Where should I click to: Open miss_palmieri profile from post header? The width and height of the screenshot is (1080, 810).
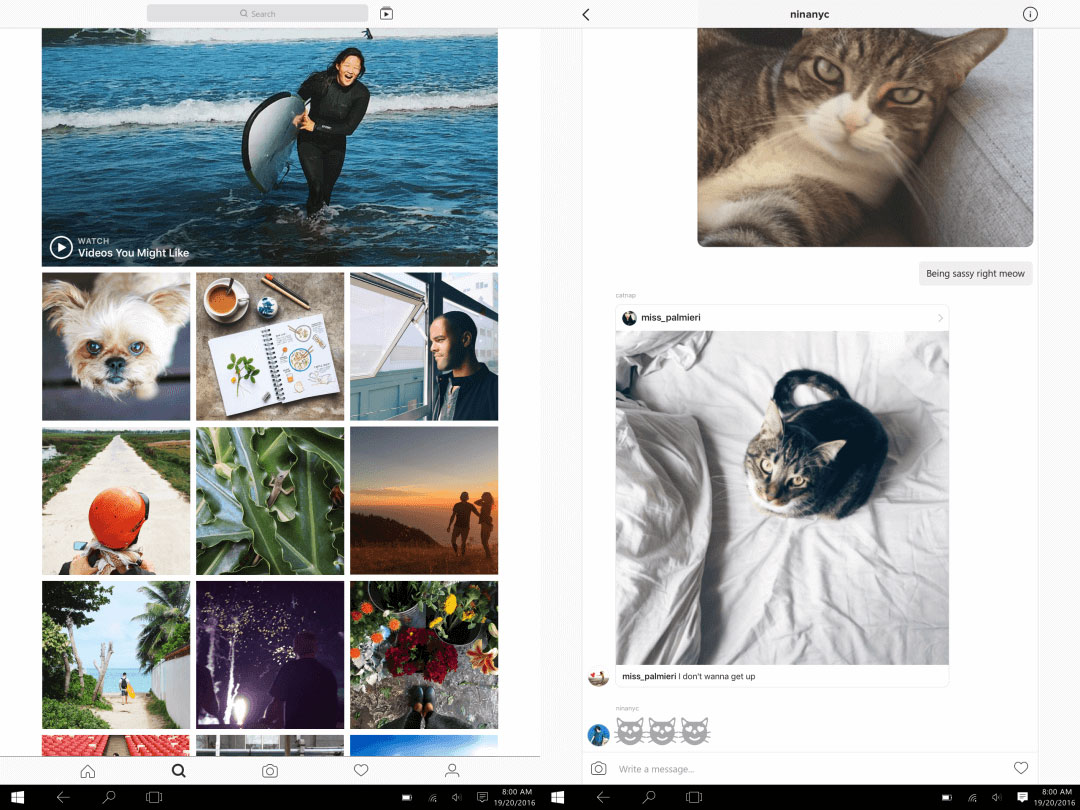(670, 318)
